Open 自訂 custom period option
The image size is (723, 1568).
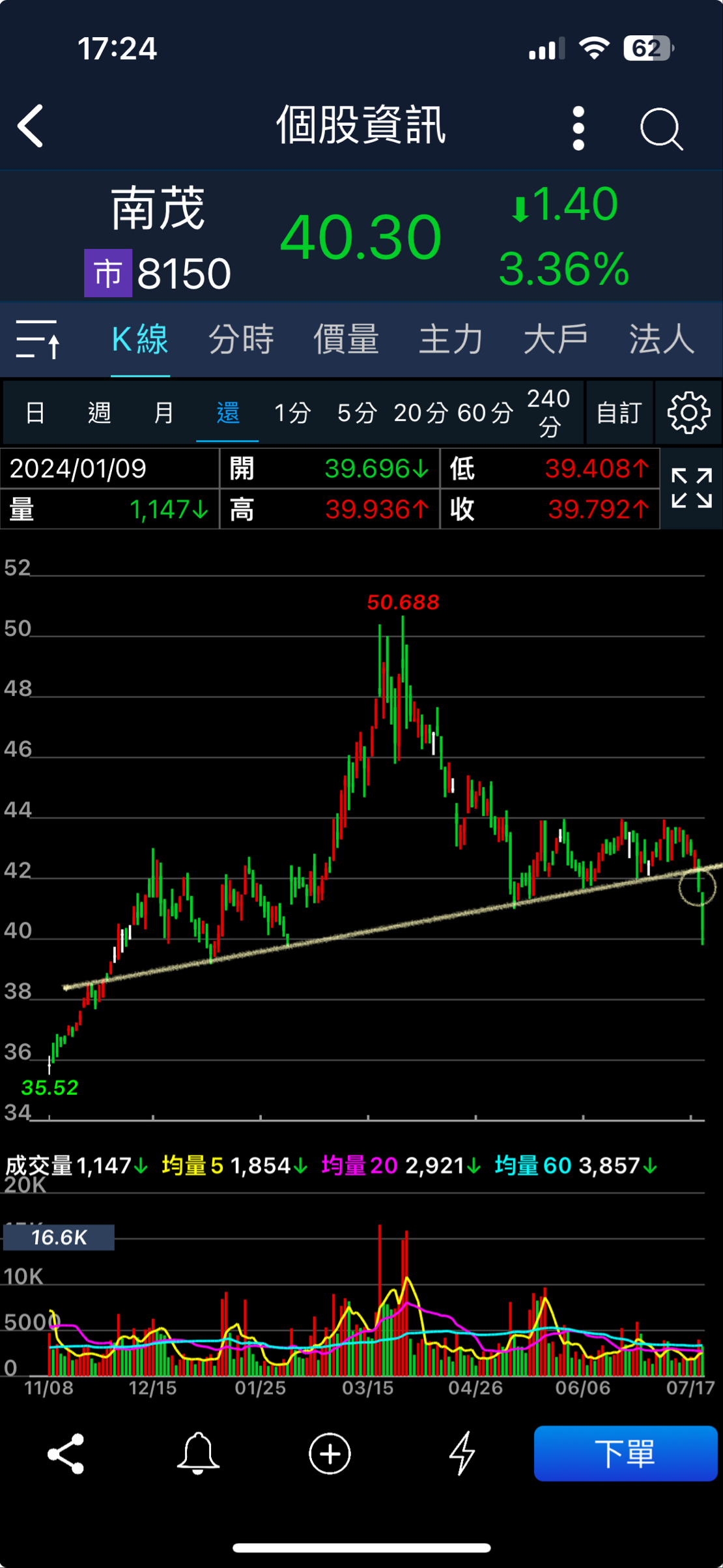(619, 413)
